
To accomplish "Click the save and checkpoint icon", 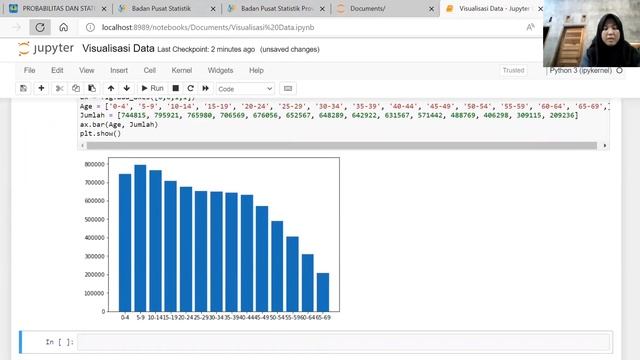I will click(x=23, y=88).
